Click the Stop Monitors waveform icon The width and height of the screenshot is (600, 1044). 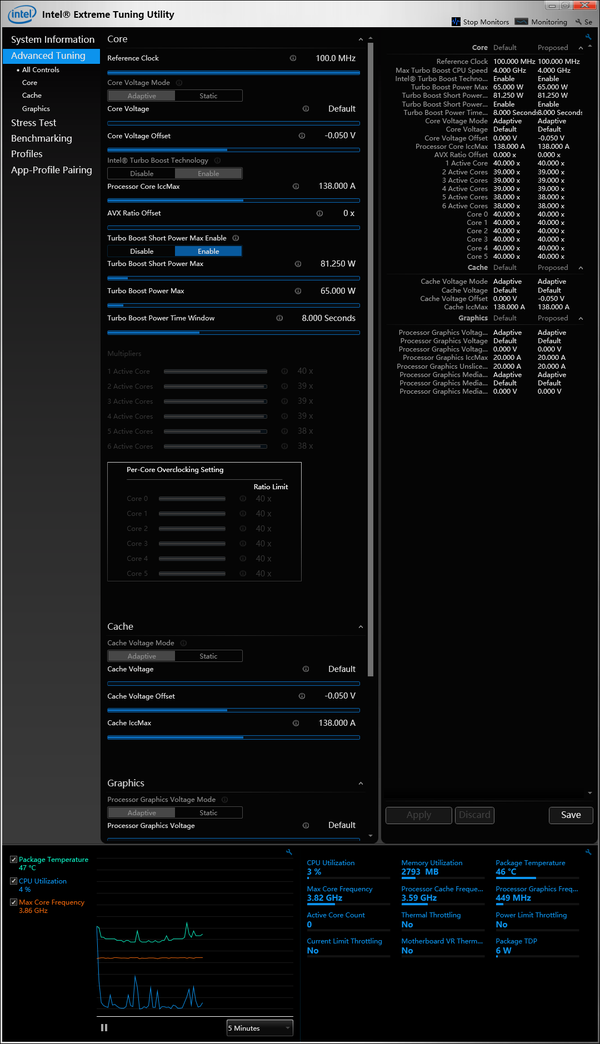455,22
